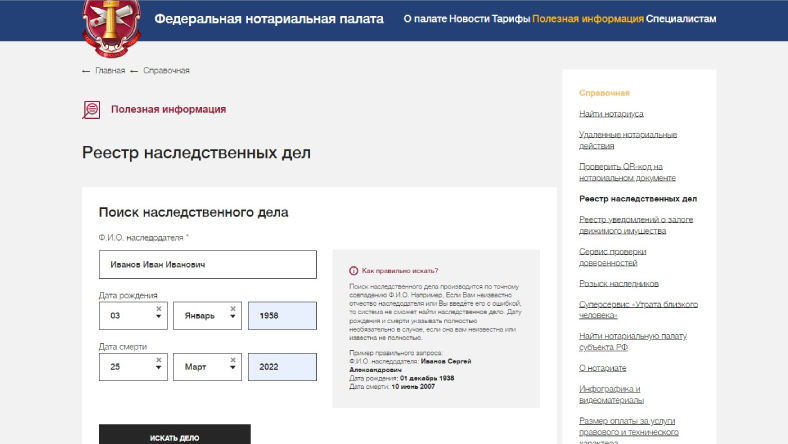Clear the death month Март with the x icon
The height and width of the screenshot is (444, 788).
click(x=232, y=360)
